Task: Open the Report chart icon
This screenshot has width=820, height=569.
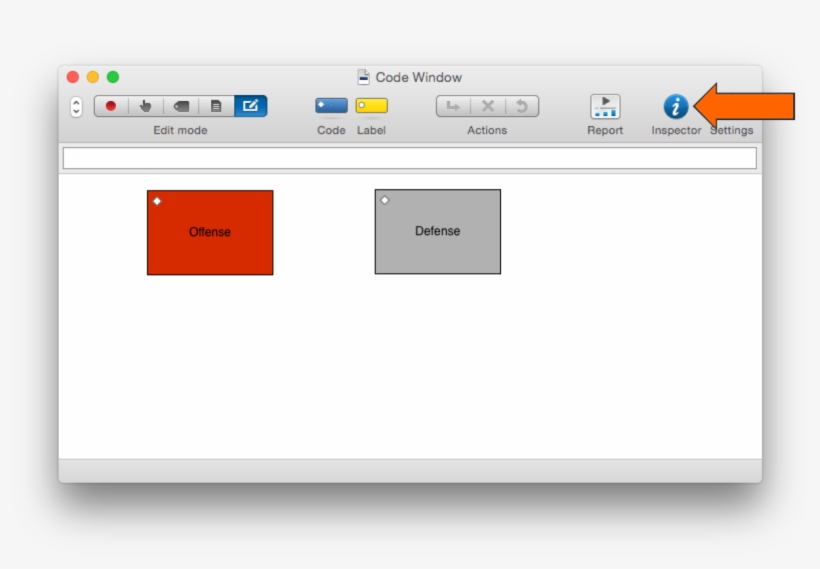Action: [x=605, y=106]
